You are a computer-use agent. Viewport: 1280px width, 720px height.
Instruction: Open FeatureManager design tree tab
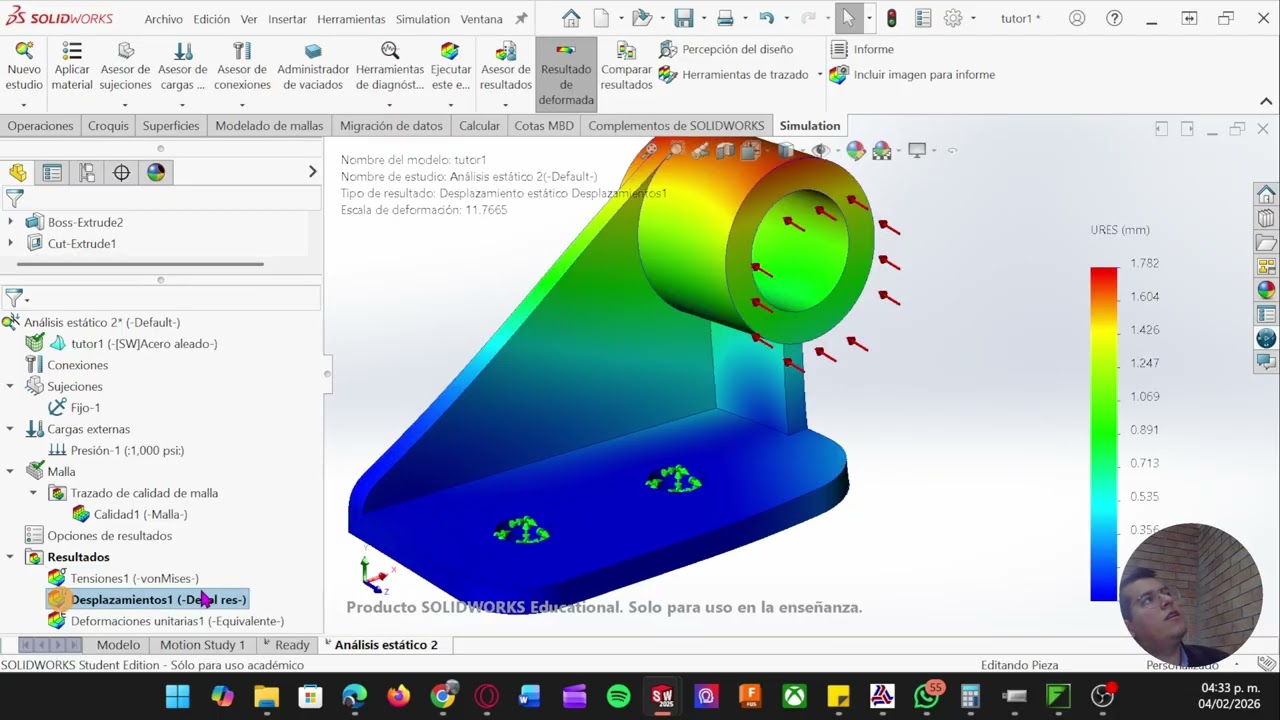18,173
